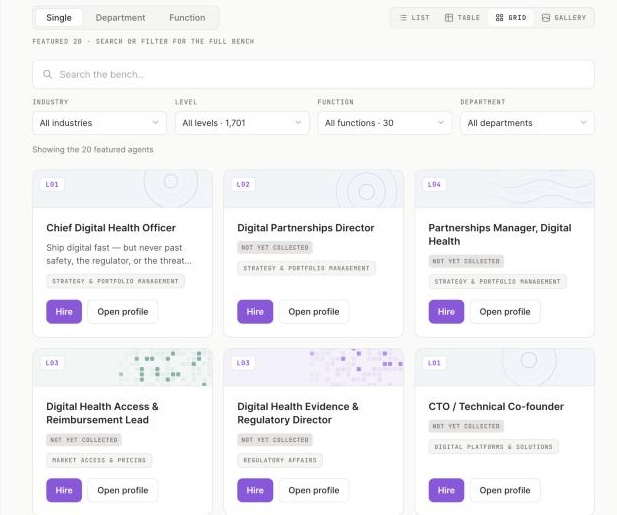Screen dimensions: 617x515
Task: Click chevron in All industries dropdown
Action: (x=155, y=123)
